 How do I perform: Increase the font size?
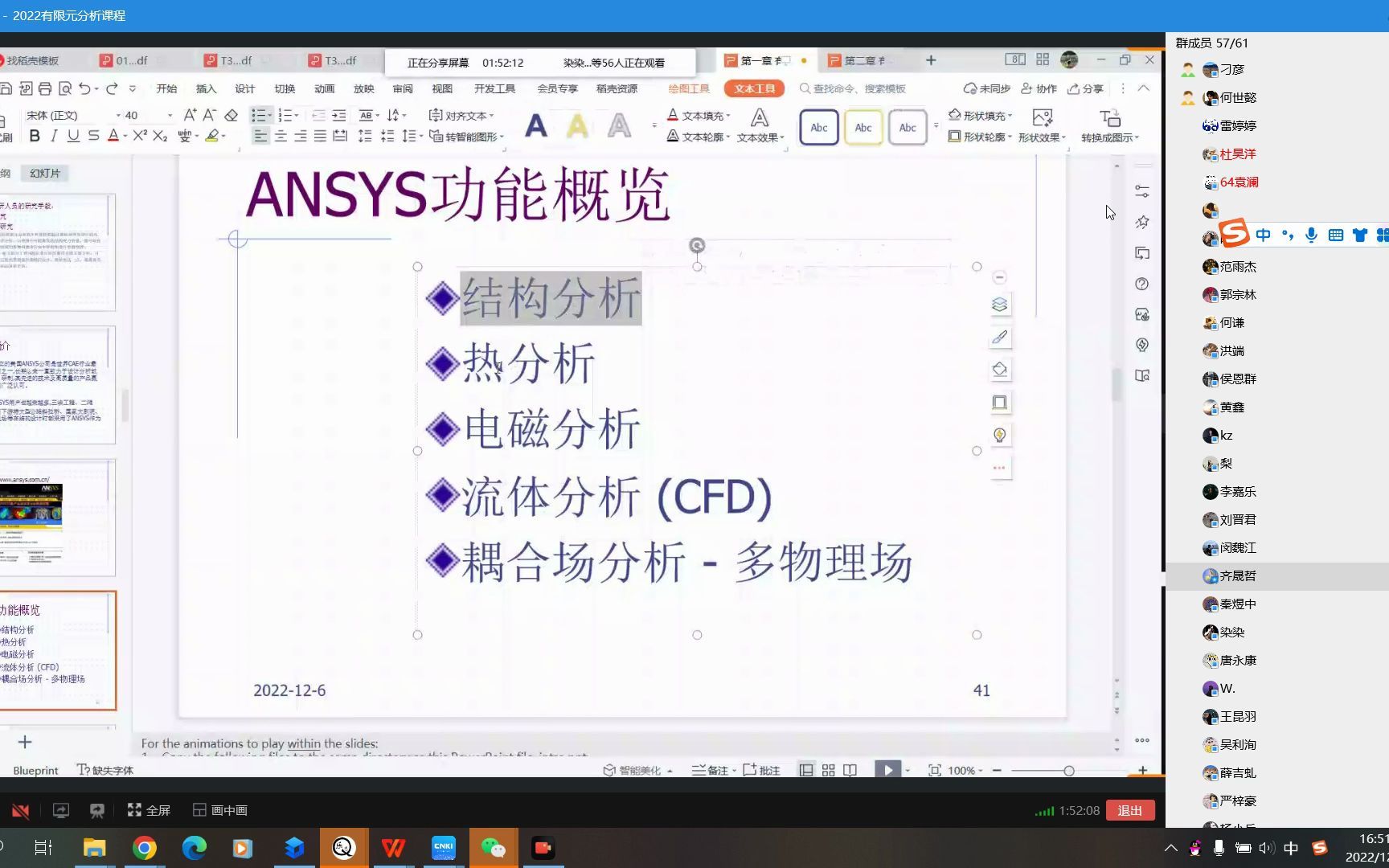[189, 115]
